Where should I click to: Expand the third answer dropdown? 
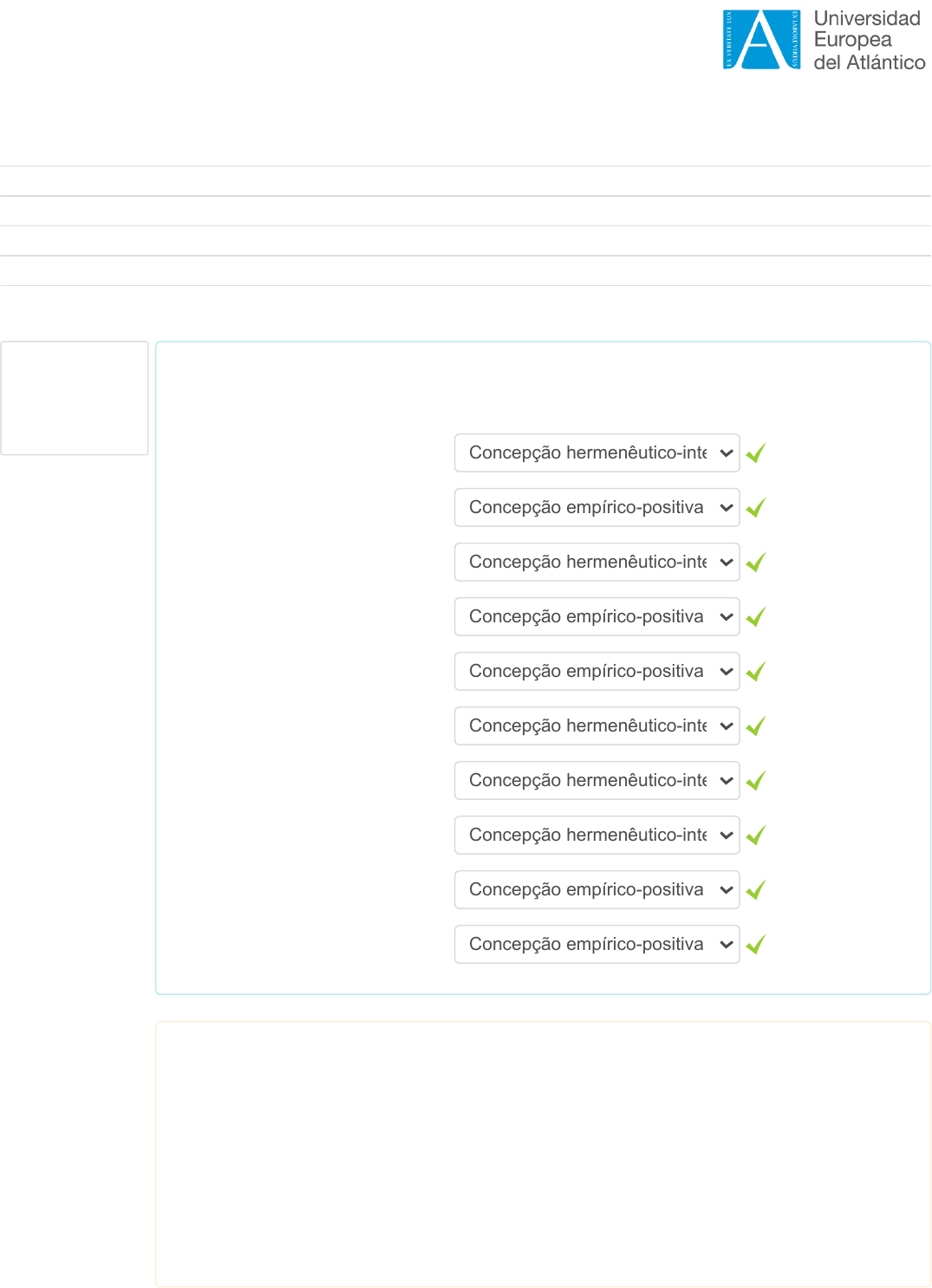tap(596, 563)
